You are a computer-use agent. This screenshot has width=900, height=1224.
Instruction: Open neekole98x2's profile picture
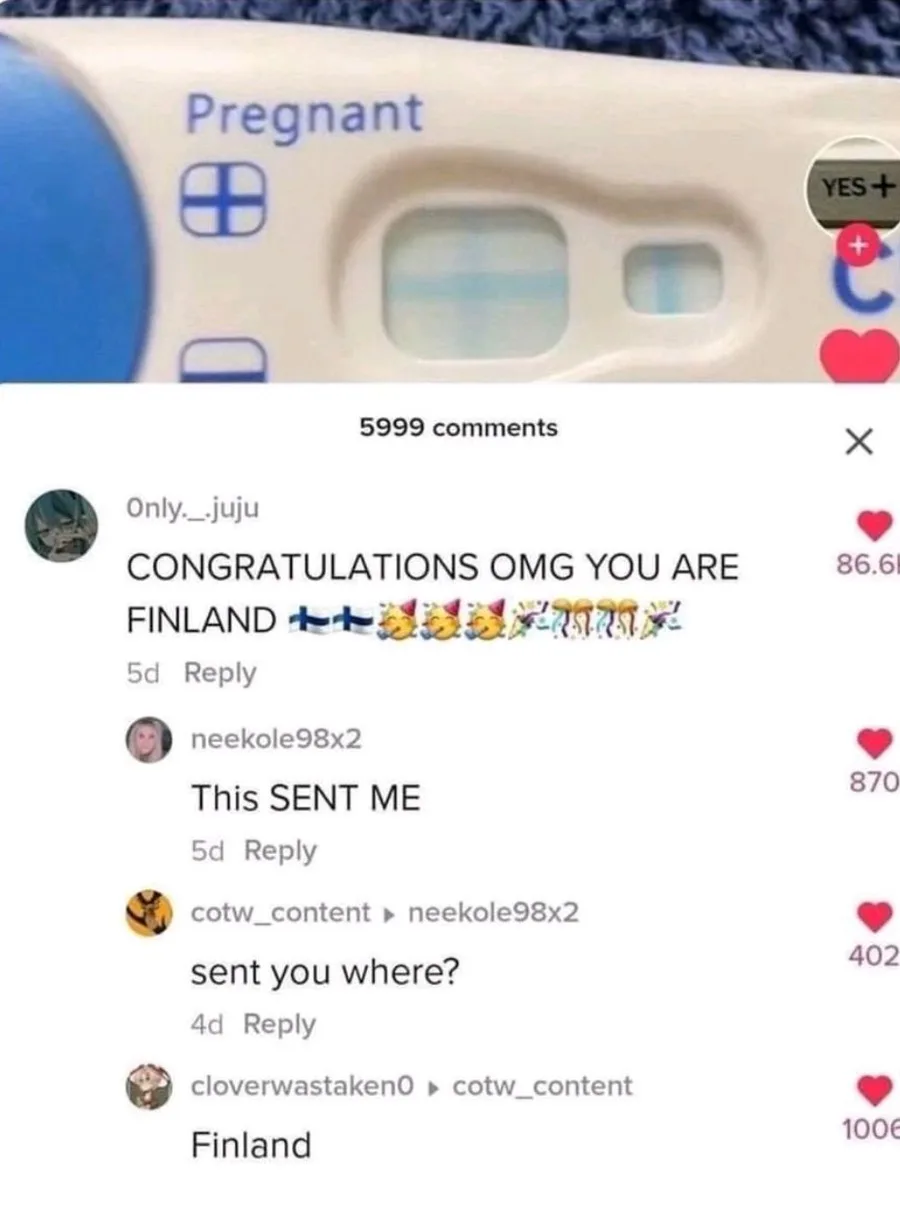148,740
